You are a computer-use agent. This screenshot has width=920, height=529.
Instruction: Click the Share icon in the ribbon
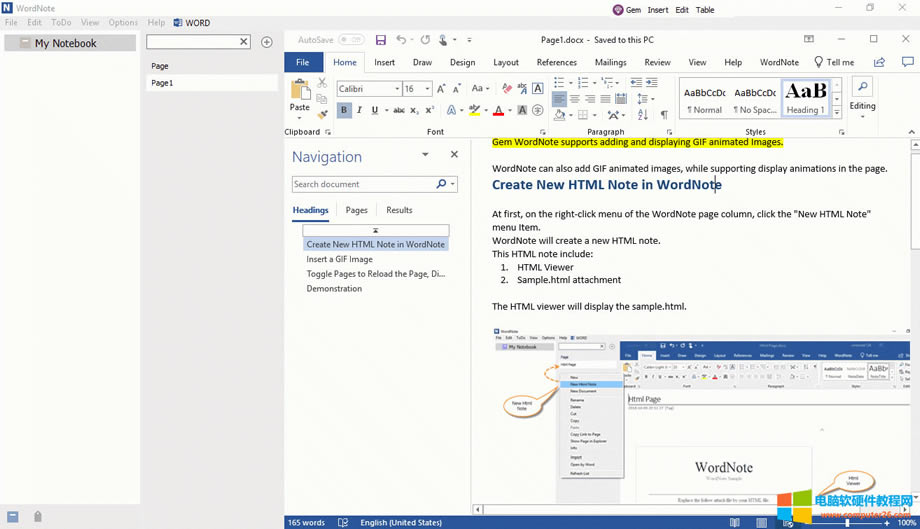(x=880, y=62)
